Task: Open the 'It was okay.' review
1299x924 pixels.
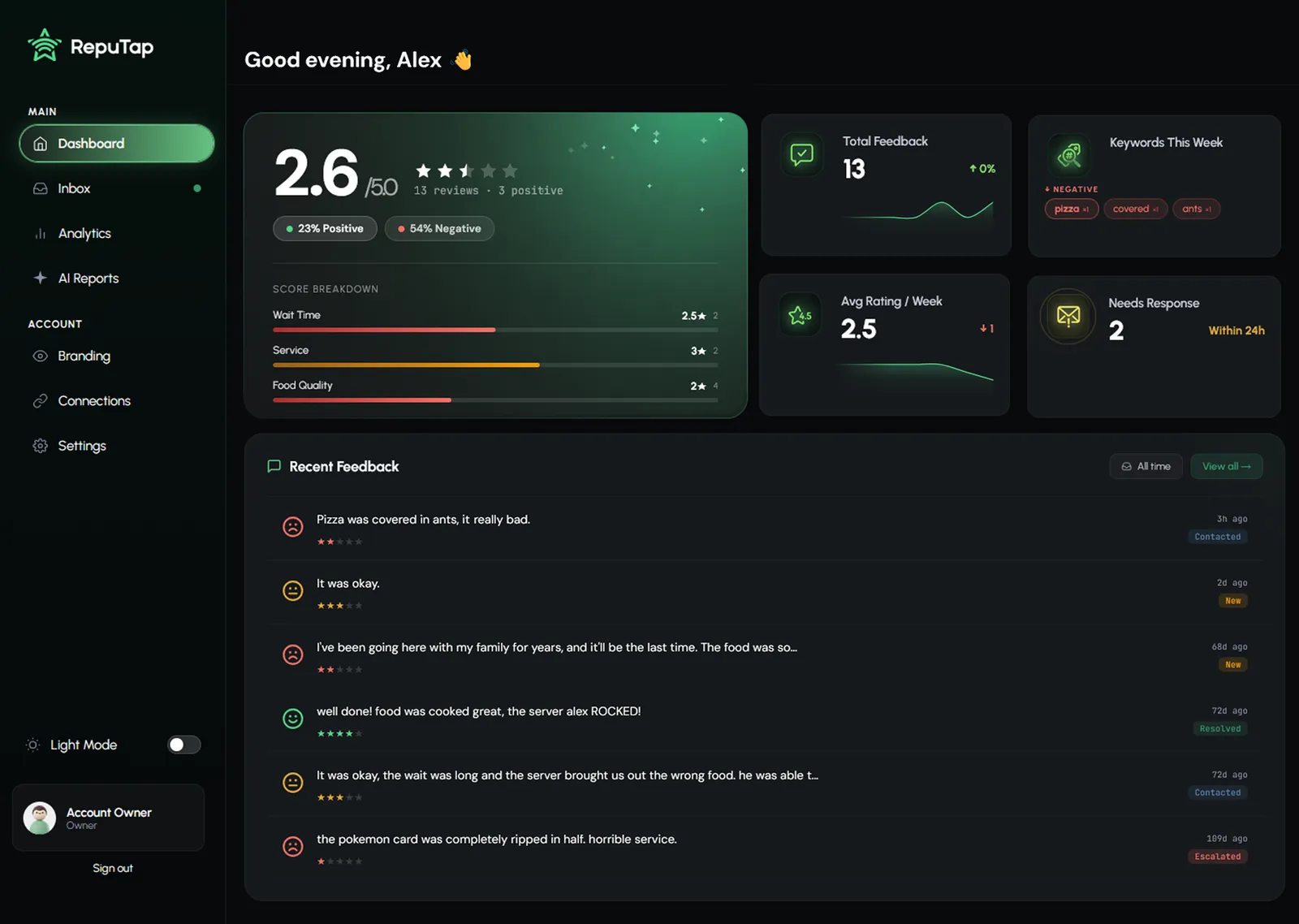Action: (347, 583)
